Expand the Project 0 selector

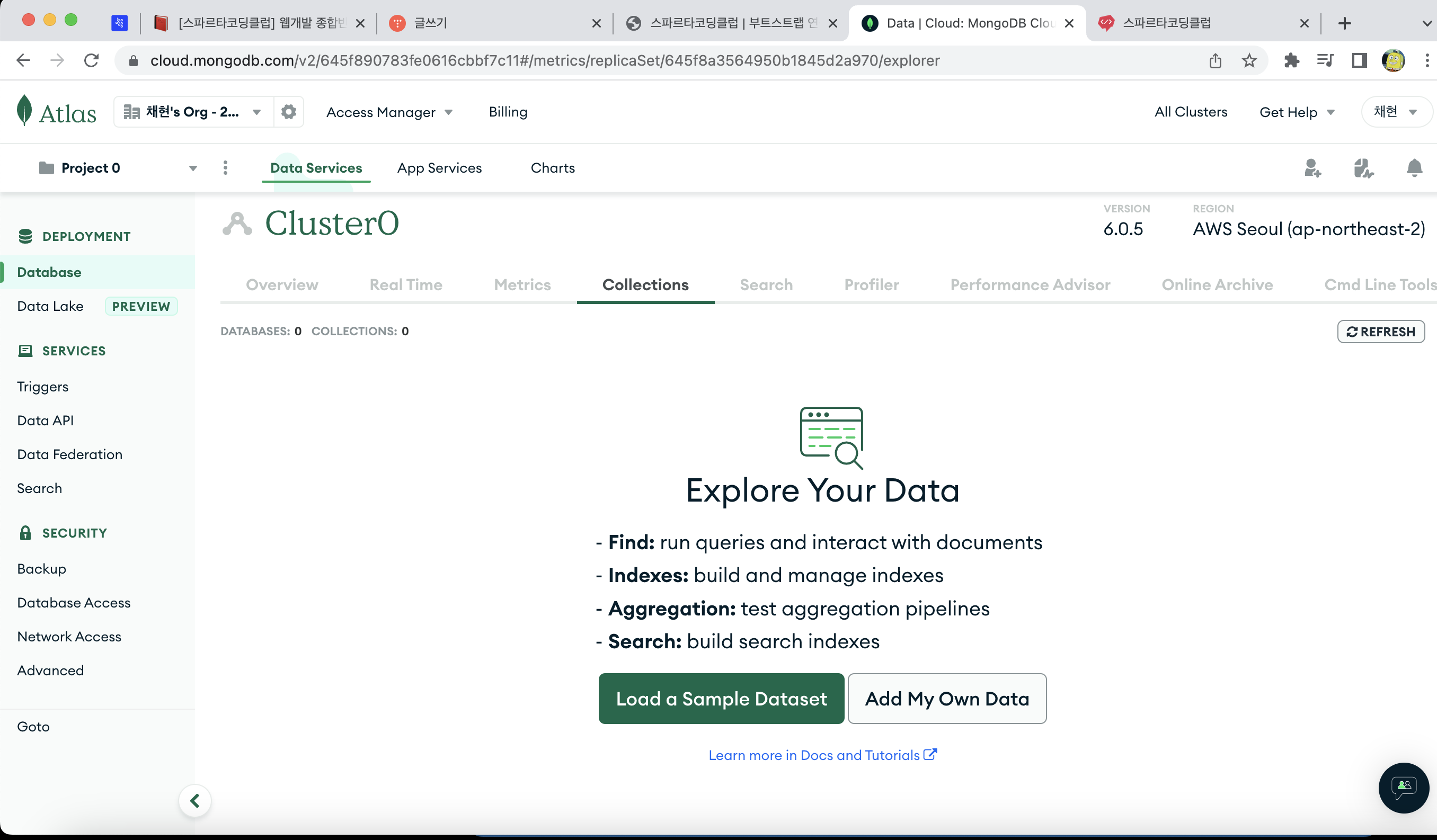(118, 168)
